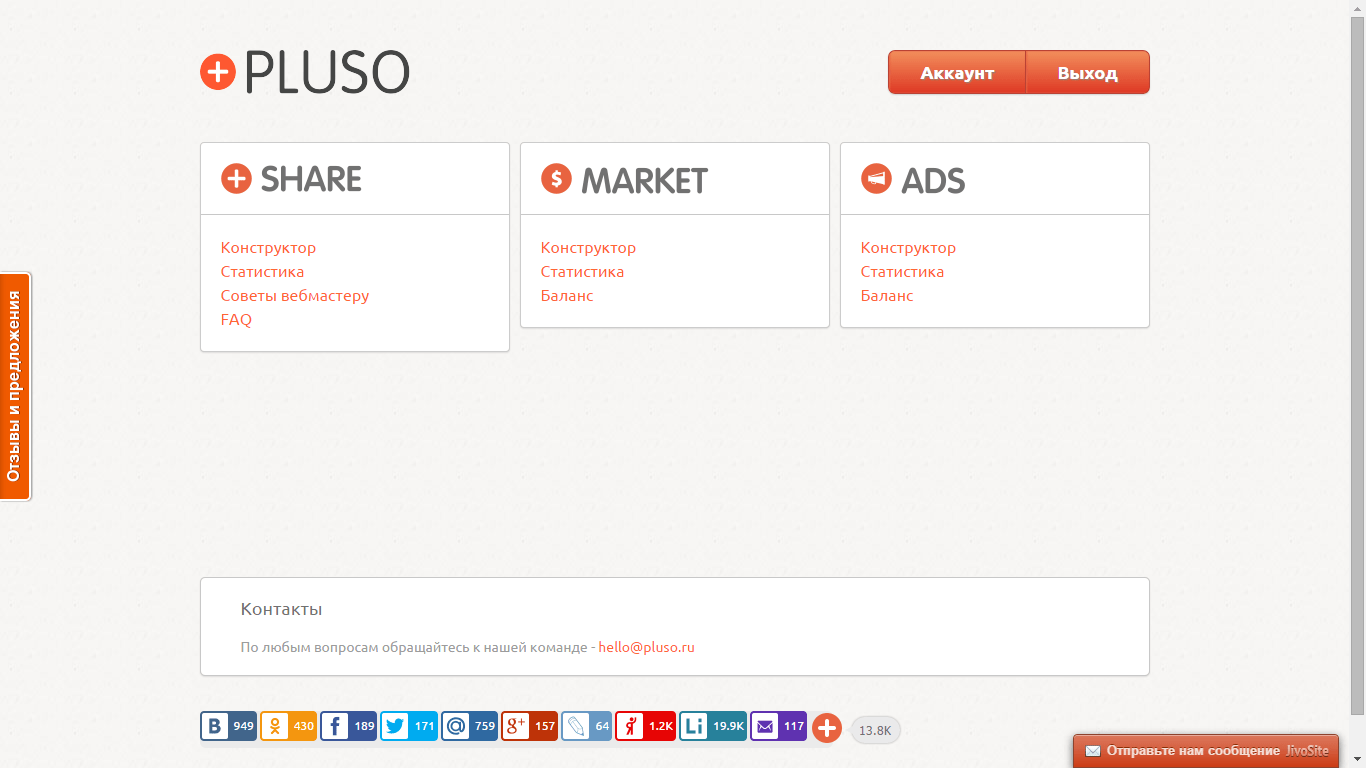This screenshot has height=768, width=1366.
Task: Open Конструктор under ADS
Action: [908, 248]
